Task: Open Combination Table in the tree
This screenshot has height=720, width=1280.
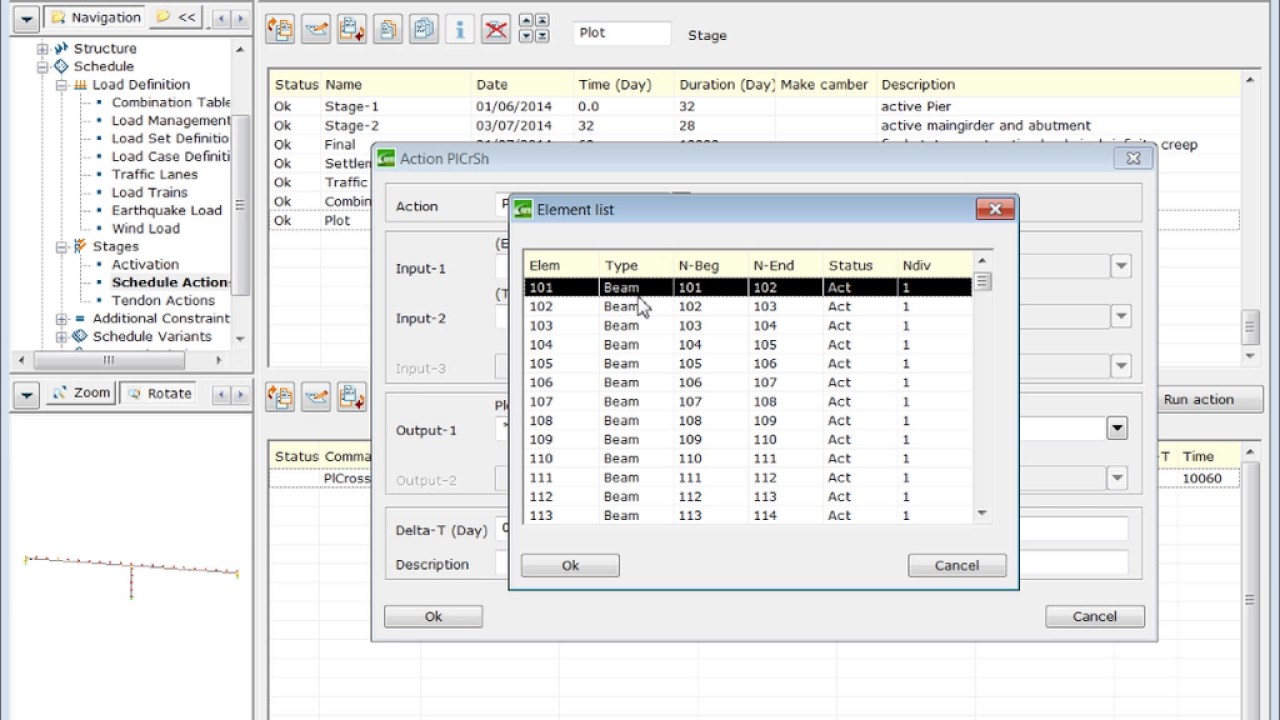Action: click(171, 102)
